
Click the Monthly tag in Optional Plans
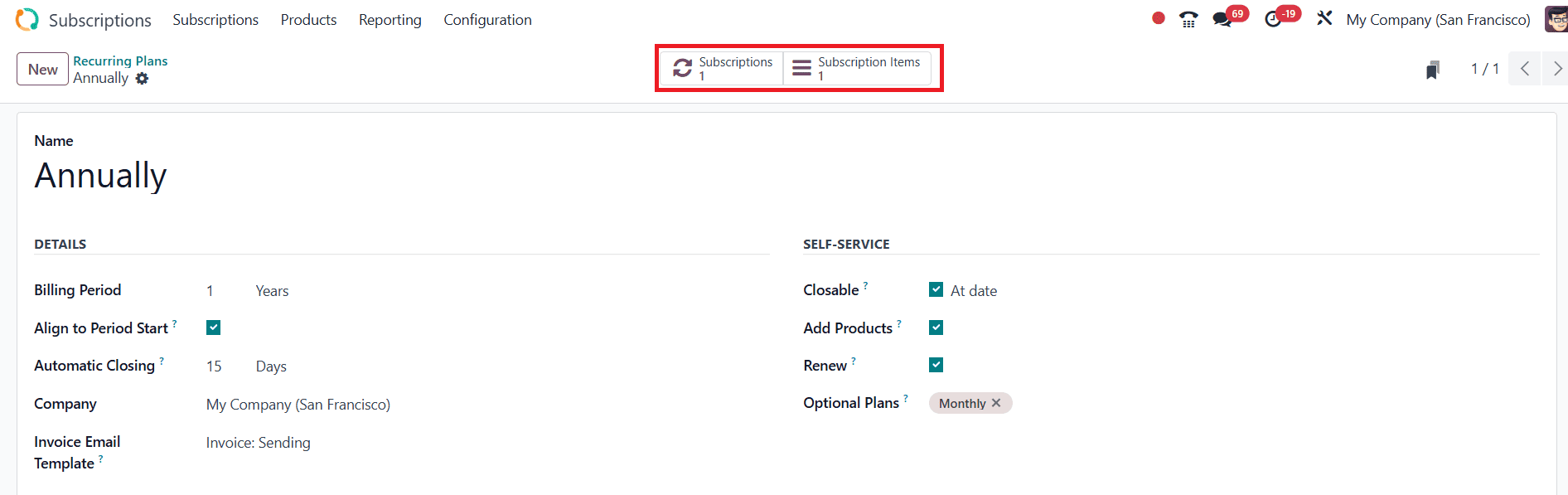pyautogui.click(x=961, y=403)
